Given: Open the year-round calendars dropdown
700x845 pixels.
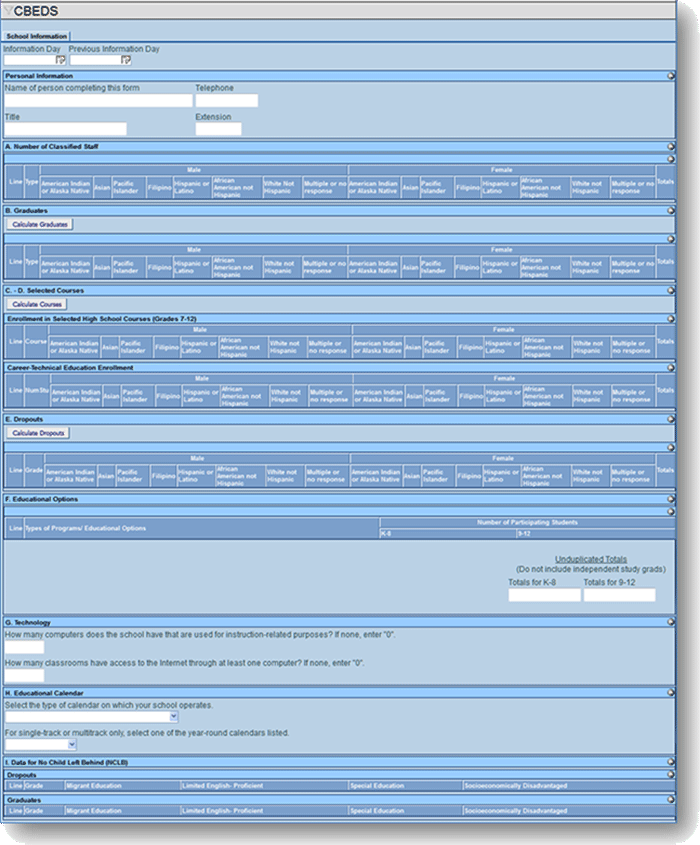Looking at the screenshot, I should [x=40, y=745].
